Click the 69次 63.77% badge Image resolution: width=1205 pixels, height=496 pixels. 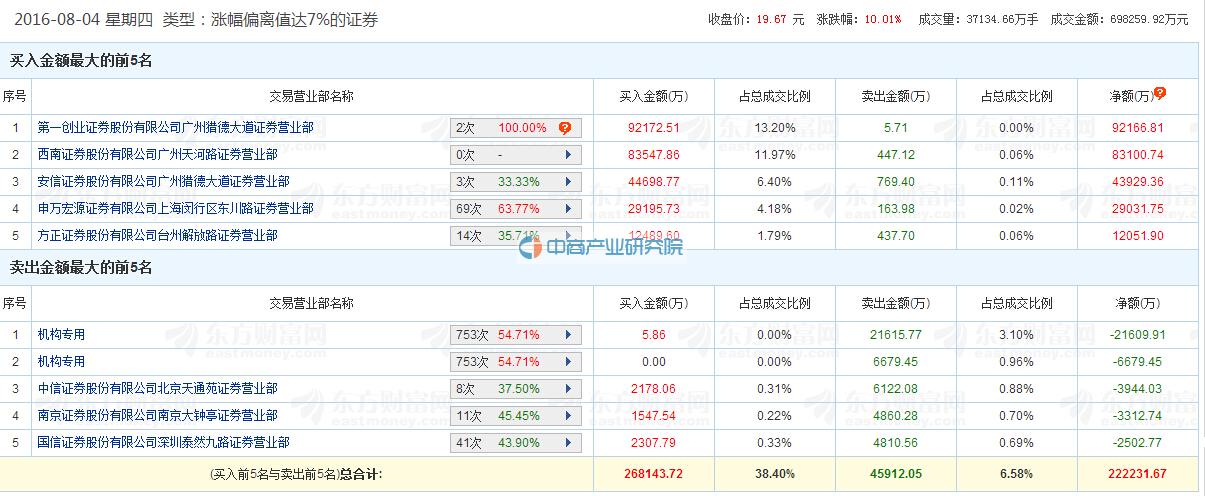(516, 209)
